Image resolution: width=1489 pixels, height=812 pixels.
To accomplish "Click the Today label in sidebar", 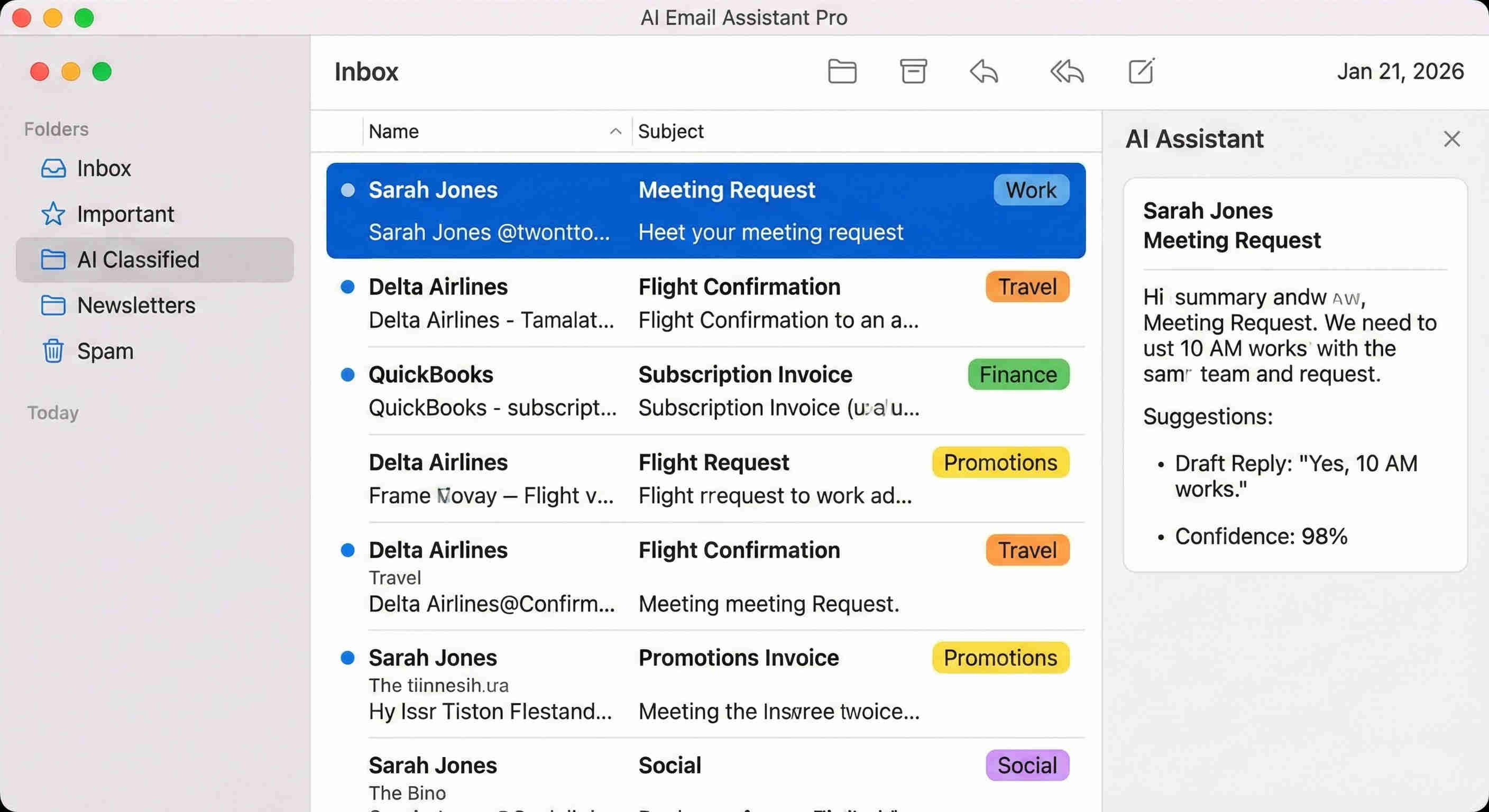I will point(52,413).
